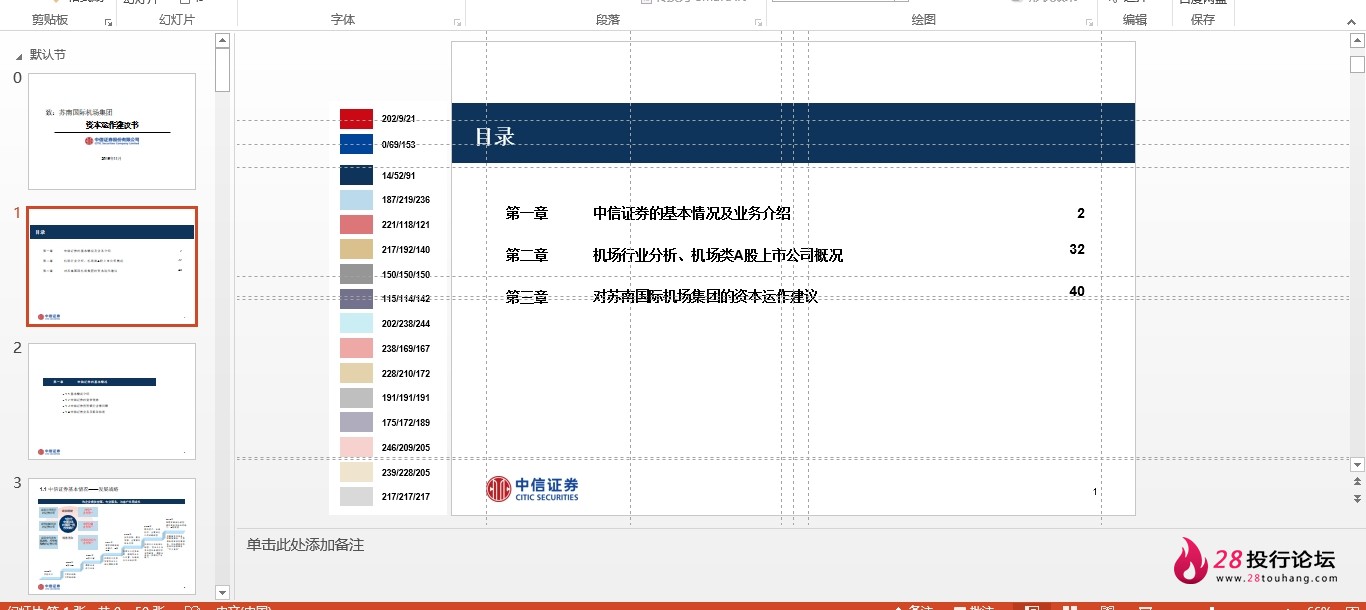Click the 目录 title on the slide
Image resolution: width=1366 pixels, height=610 pixels.
point(495,137)
